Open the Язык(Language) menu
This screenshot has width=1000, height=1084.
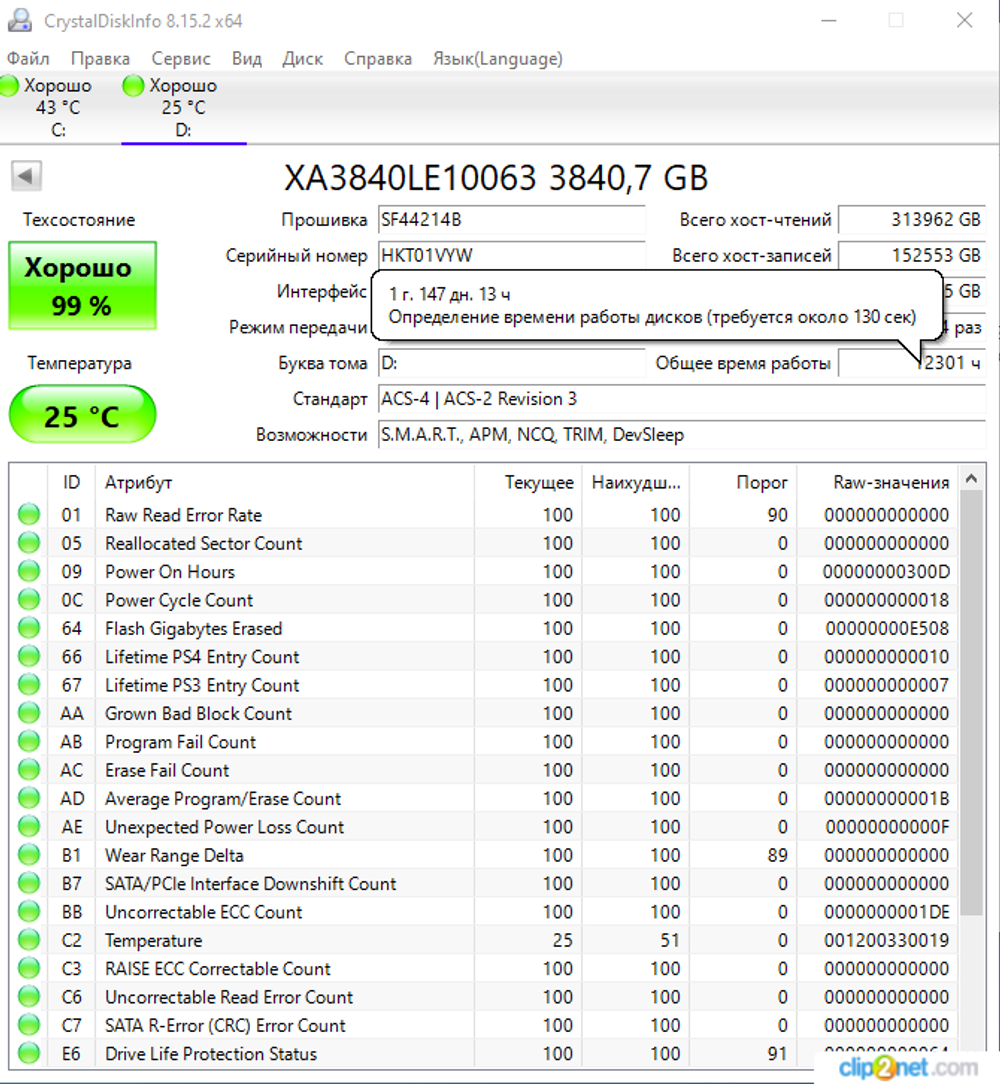point(497,59)
